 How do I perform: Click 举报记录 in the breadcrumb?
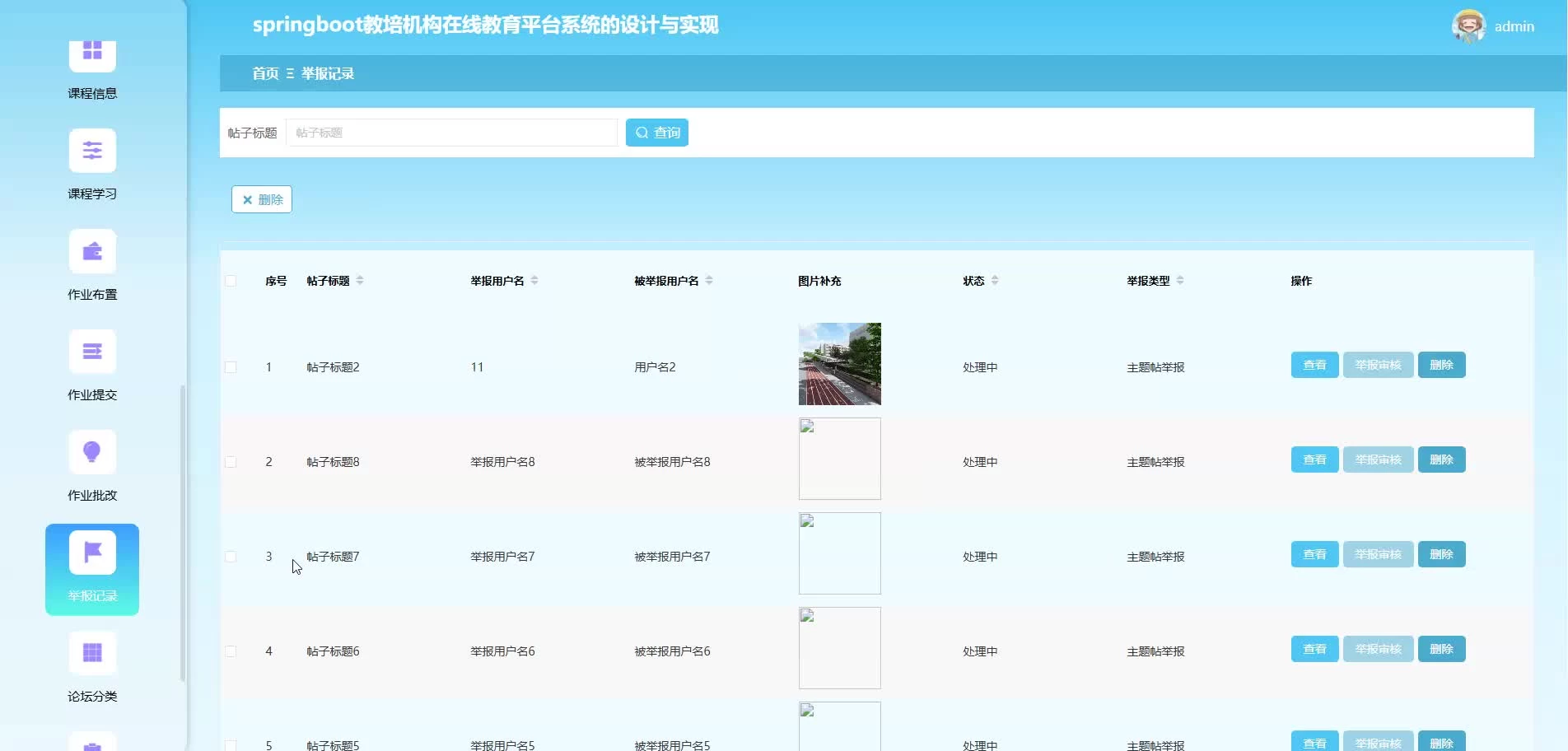328,73
